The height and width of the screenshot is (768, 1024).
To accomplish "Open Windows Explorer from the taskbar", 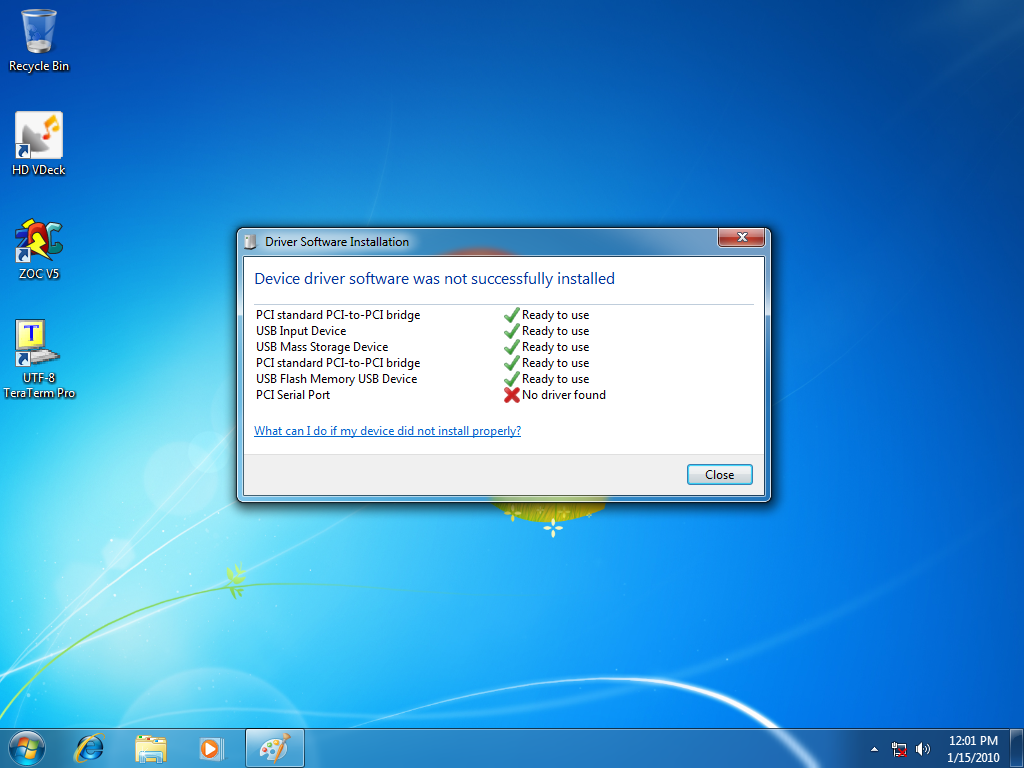I will click(x=150, y=748).
